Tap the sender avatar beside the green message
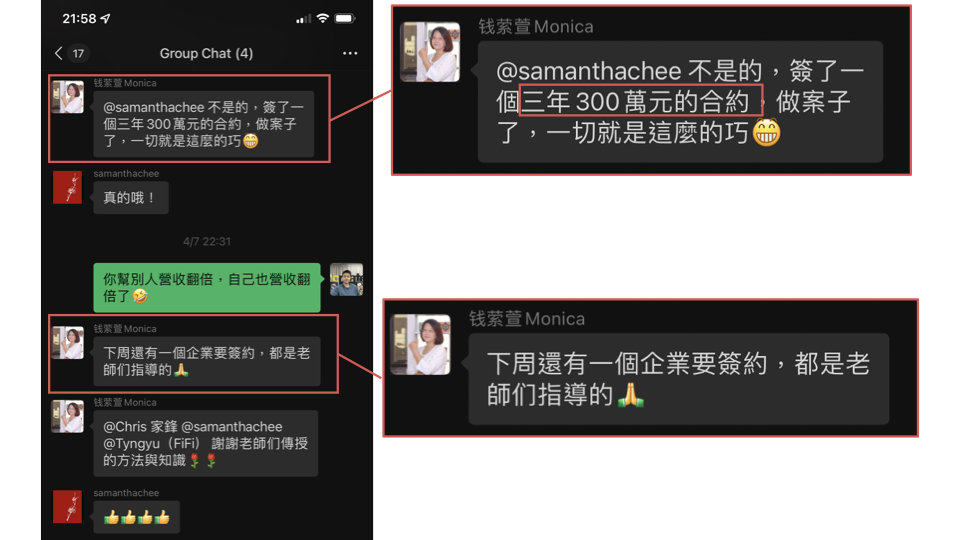 347,280
